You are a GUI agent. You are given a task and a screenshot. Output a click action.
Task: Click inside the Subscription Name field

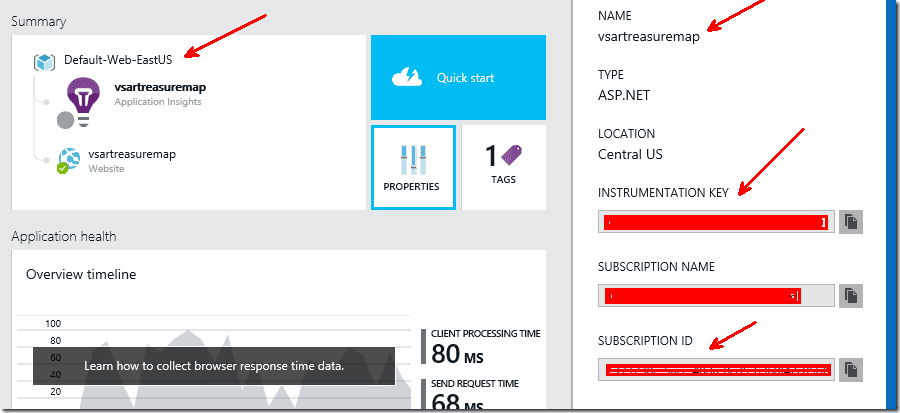click(716, 296)
